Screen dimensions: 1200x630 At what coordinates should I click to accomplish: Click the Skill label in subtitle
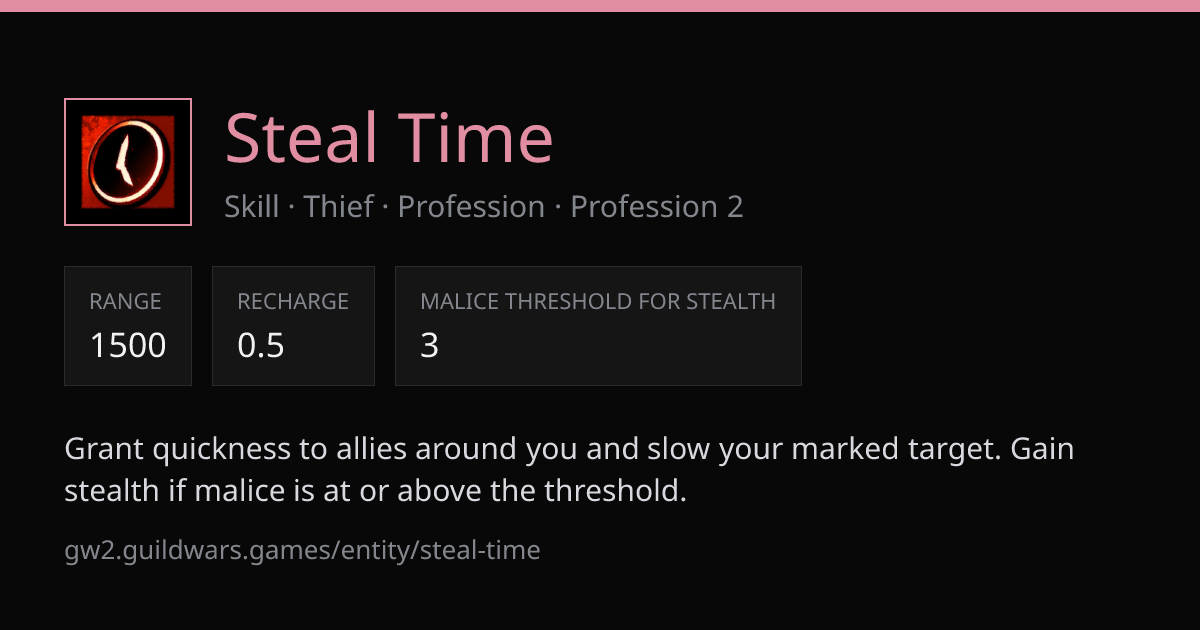click(252, 207)
